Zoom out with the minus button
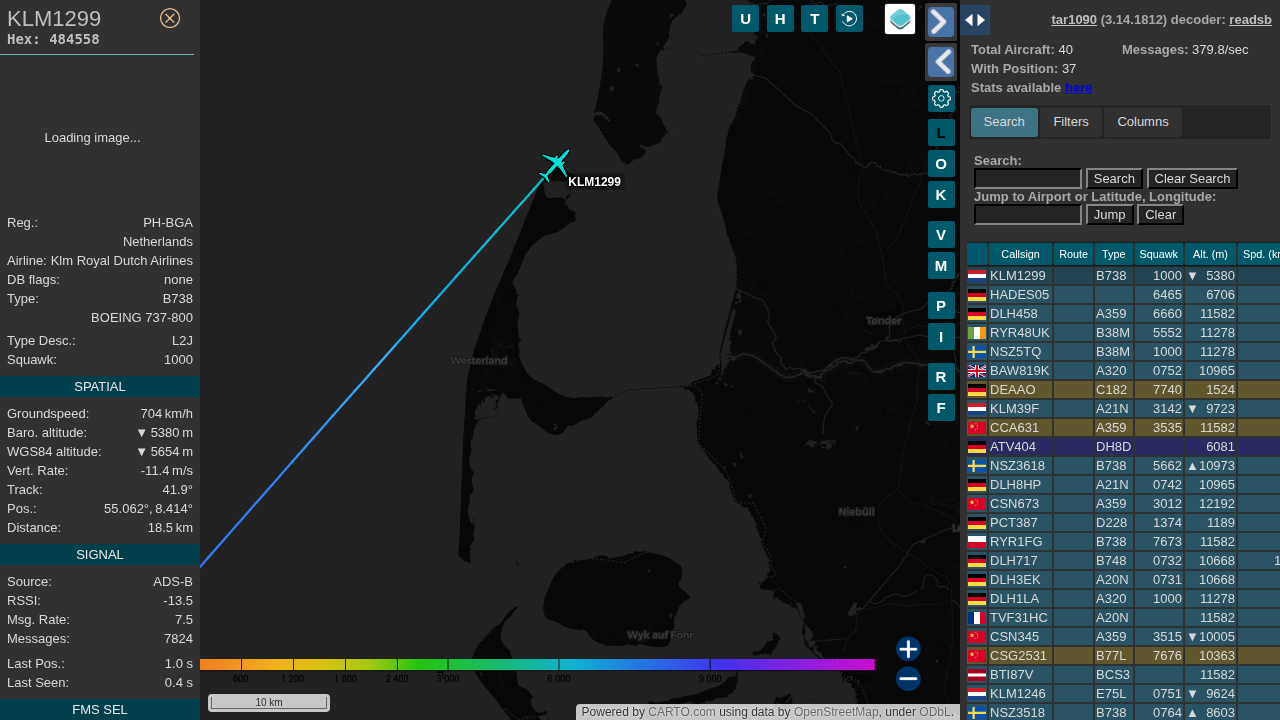1280x720 pixels. (x=908, y=679)
